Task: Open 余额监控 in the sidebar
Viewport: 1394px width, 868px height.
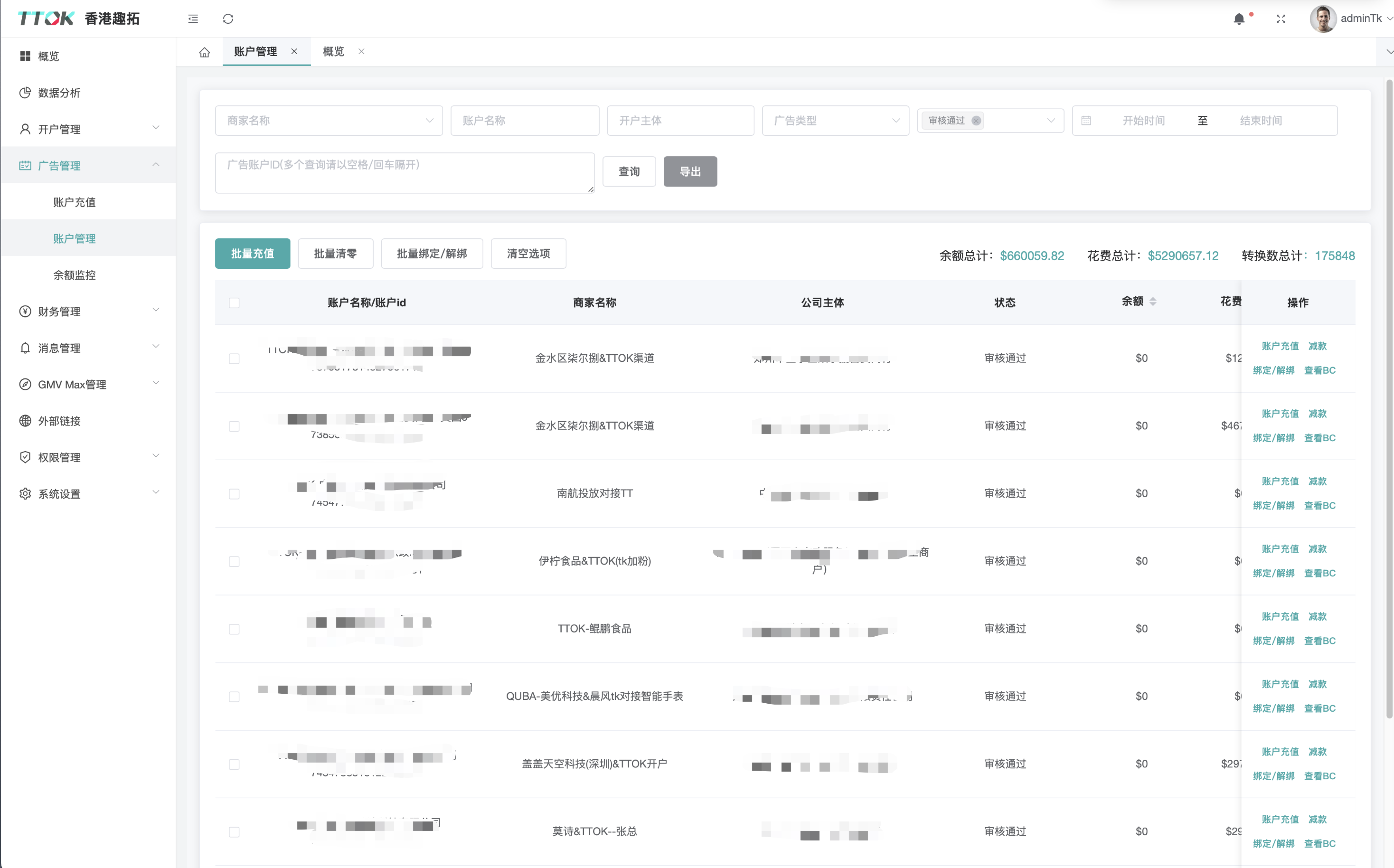Action: coord(75,275)
